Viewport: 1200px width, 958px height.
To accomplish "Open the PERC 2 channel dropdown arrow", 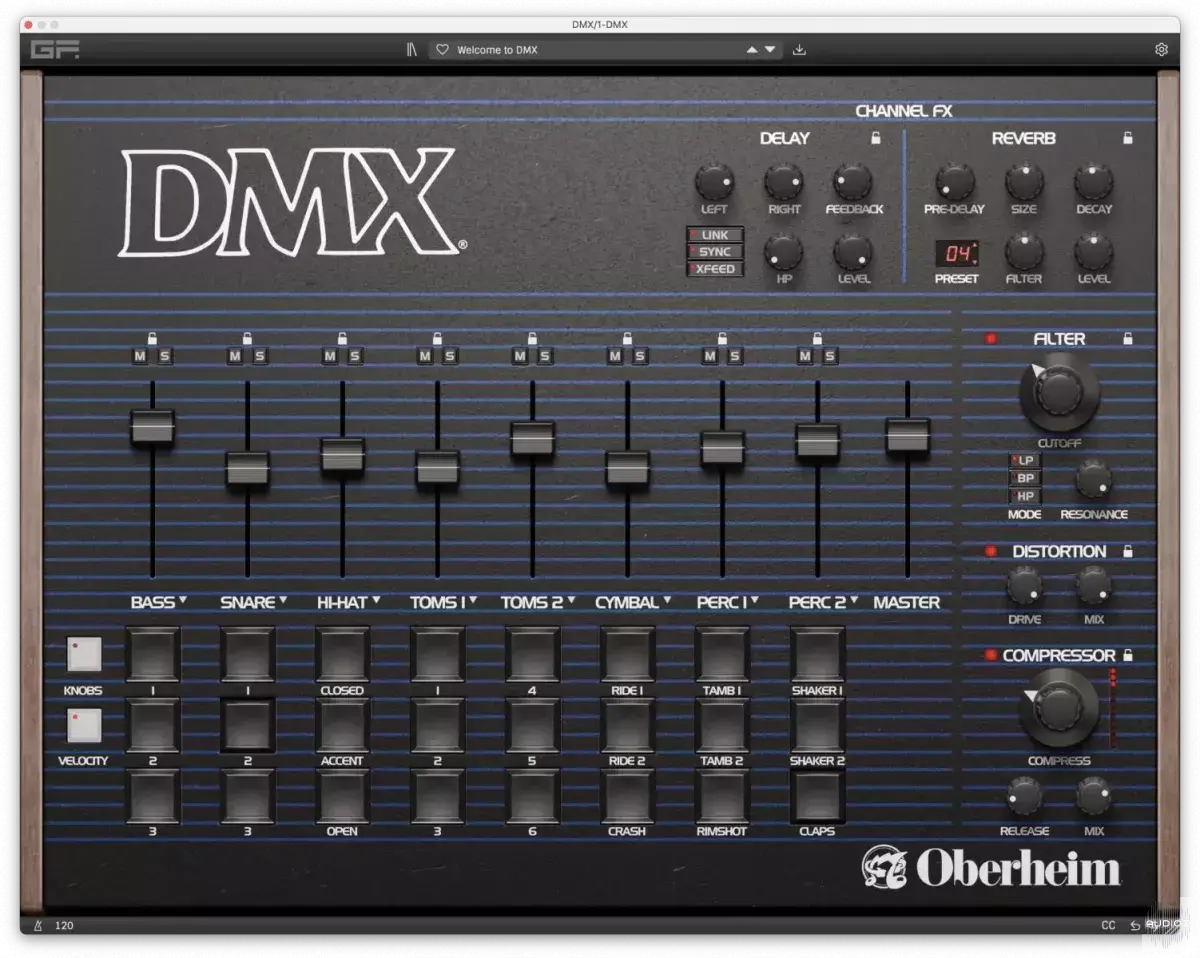I will tap(854, 601).
